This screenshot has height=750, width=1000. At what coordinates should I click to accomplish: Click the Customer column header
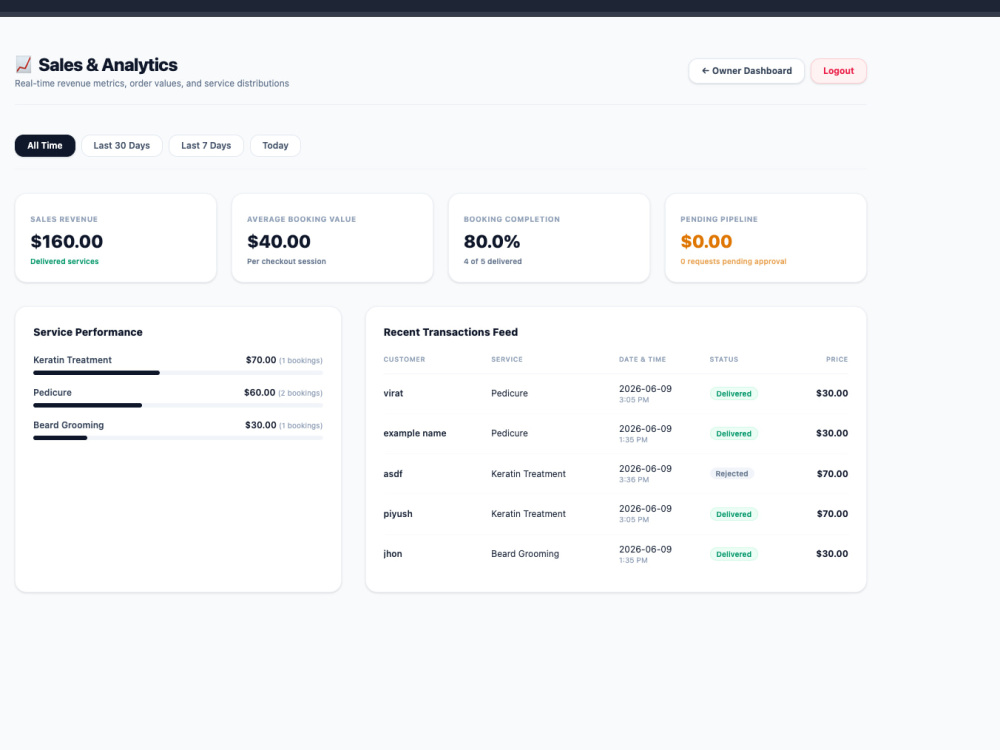(404, 359)
